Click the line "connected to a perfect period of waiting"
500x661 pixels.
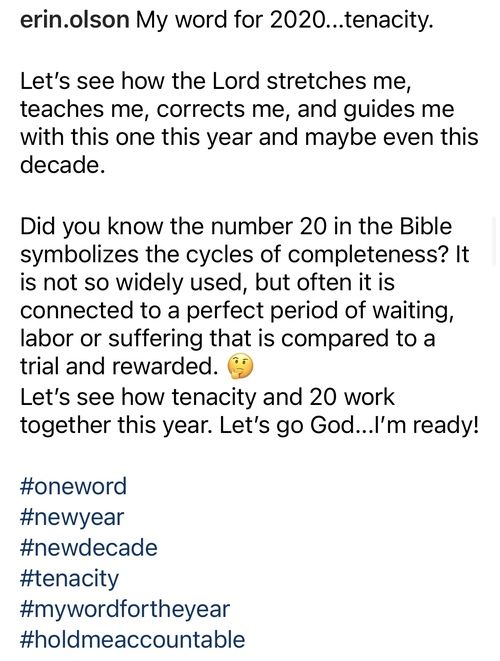coord(237,311)
